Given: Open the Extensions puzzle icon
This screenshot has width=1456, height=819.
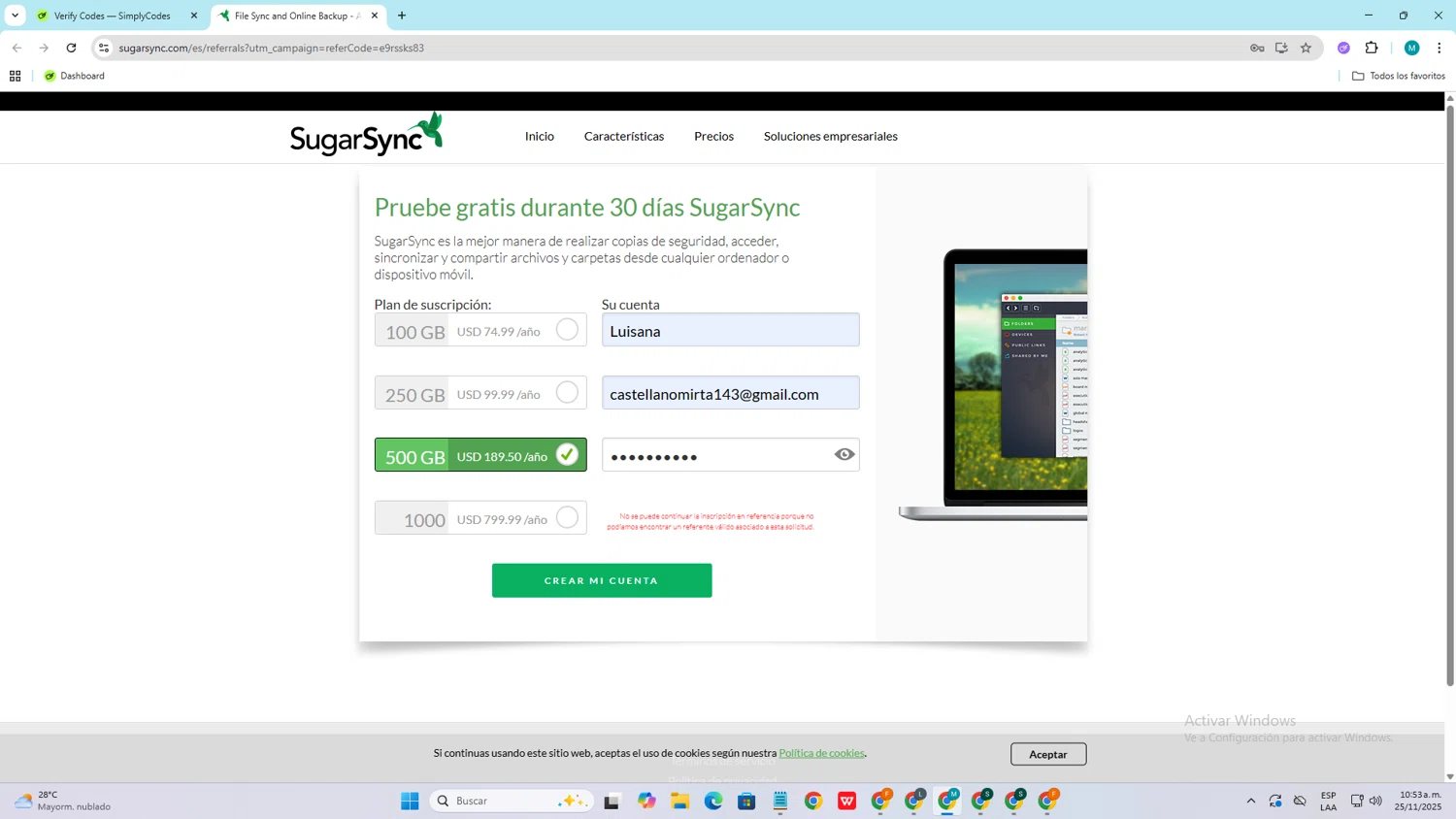Looking at the screenshot, I should click(1372, 48).
